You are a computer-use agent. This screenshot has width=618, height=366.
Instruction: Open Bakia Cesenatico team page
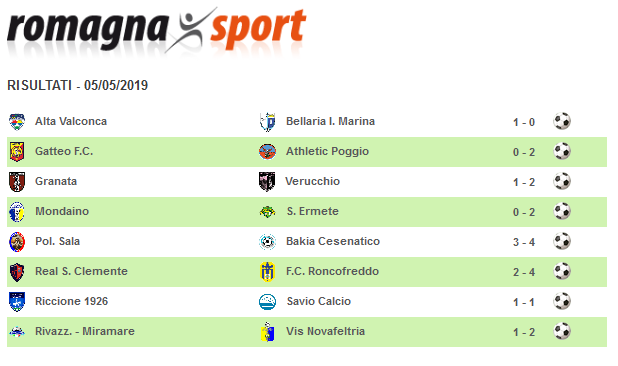click(333, 241)
